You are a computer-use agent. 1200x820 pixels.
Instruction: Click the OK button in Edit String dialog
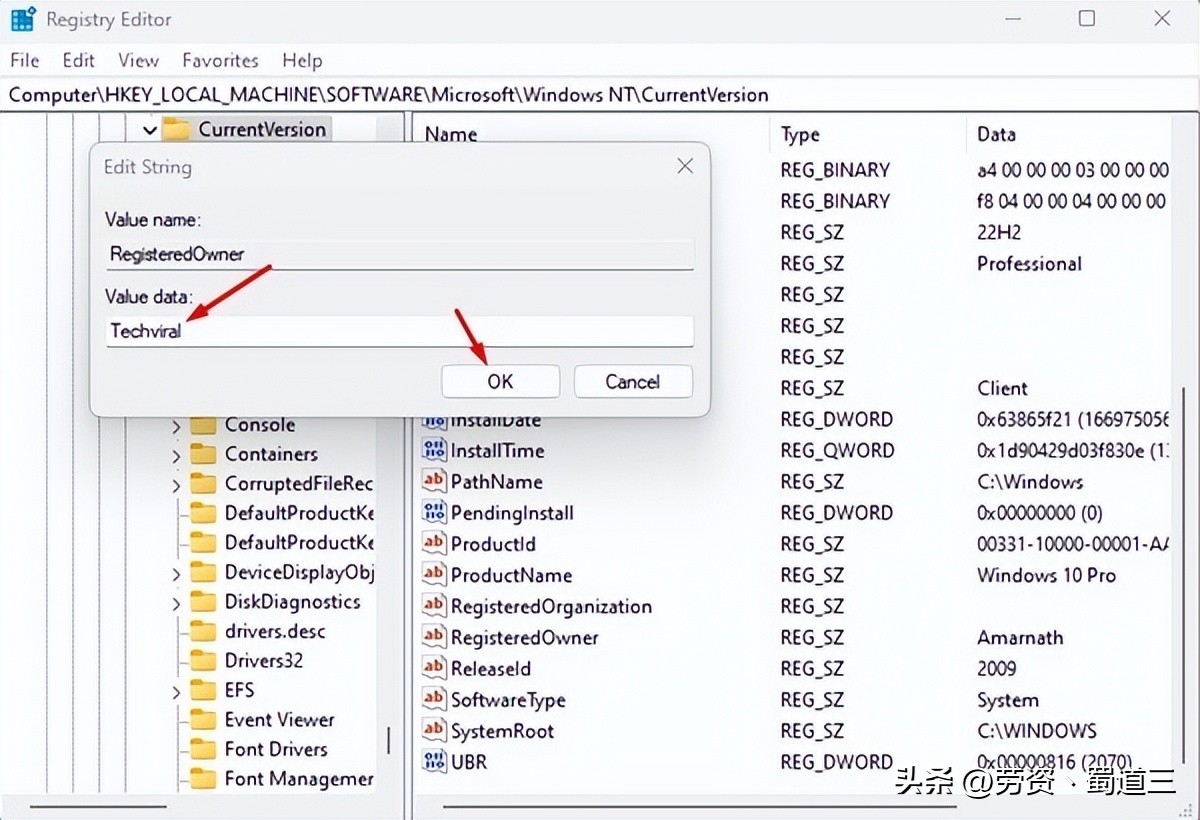coord(500,381)
